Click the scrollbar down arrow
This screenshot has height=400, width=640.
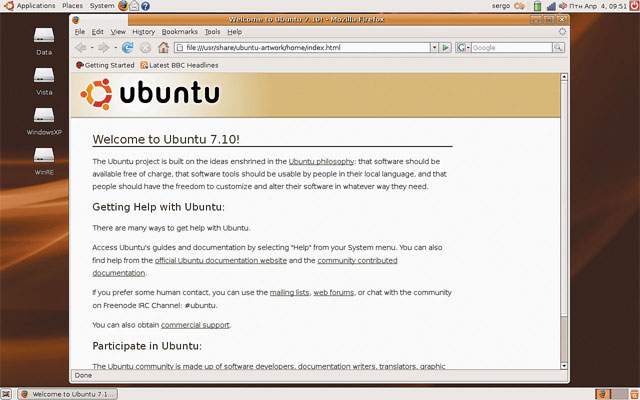coord(564,366)
